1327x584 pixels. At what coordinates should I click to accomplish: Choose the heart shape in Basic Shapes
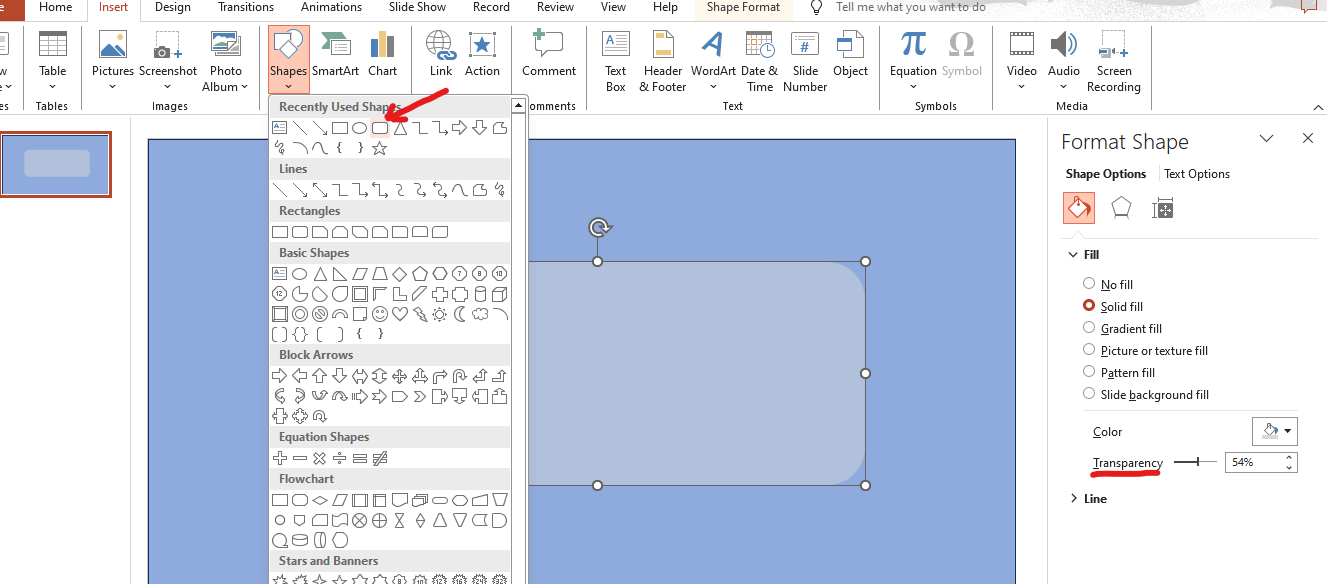point(400,314)
